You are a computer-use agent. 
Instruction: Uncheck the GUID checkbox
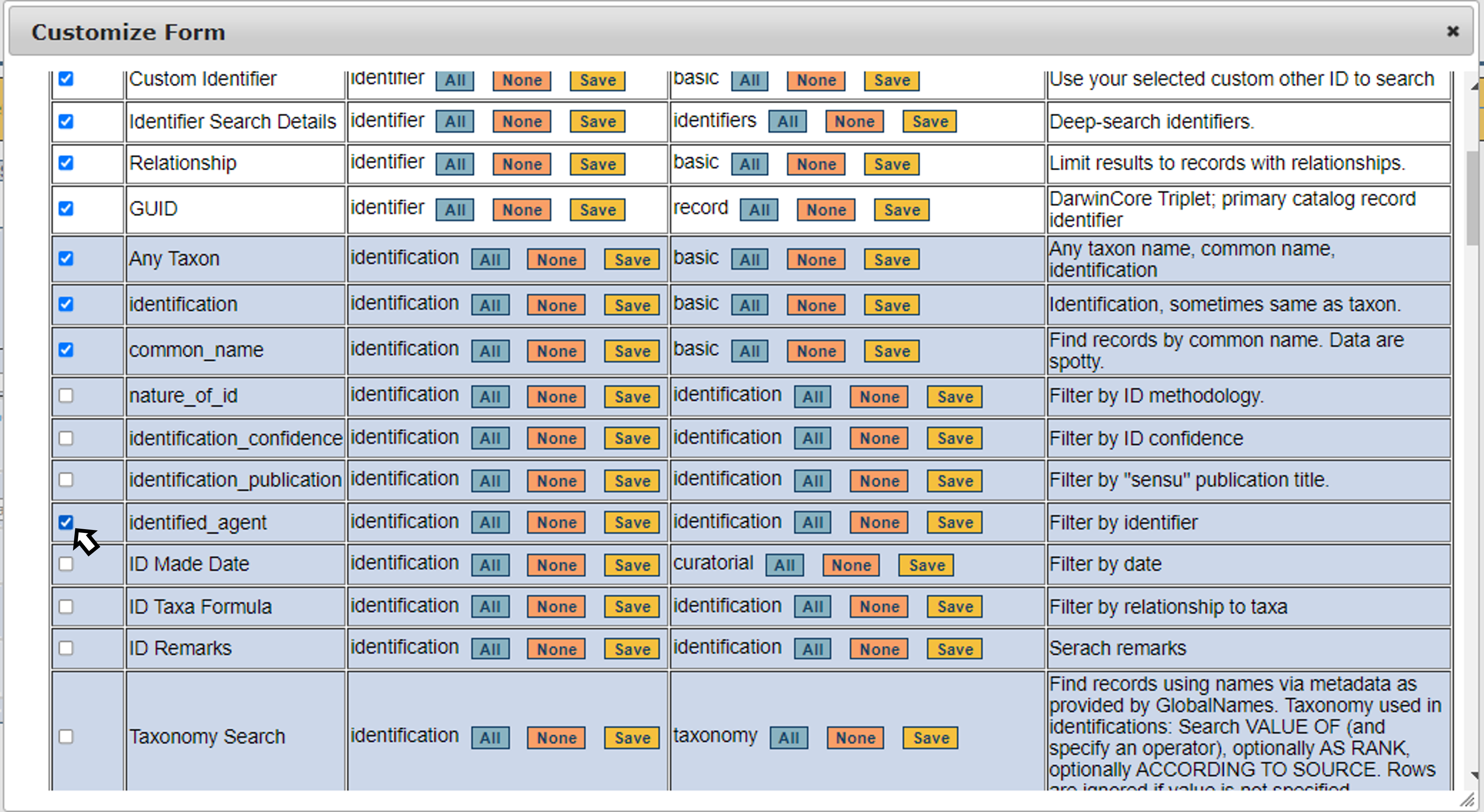[x=66, y=209]
